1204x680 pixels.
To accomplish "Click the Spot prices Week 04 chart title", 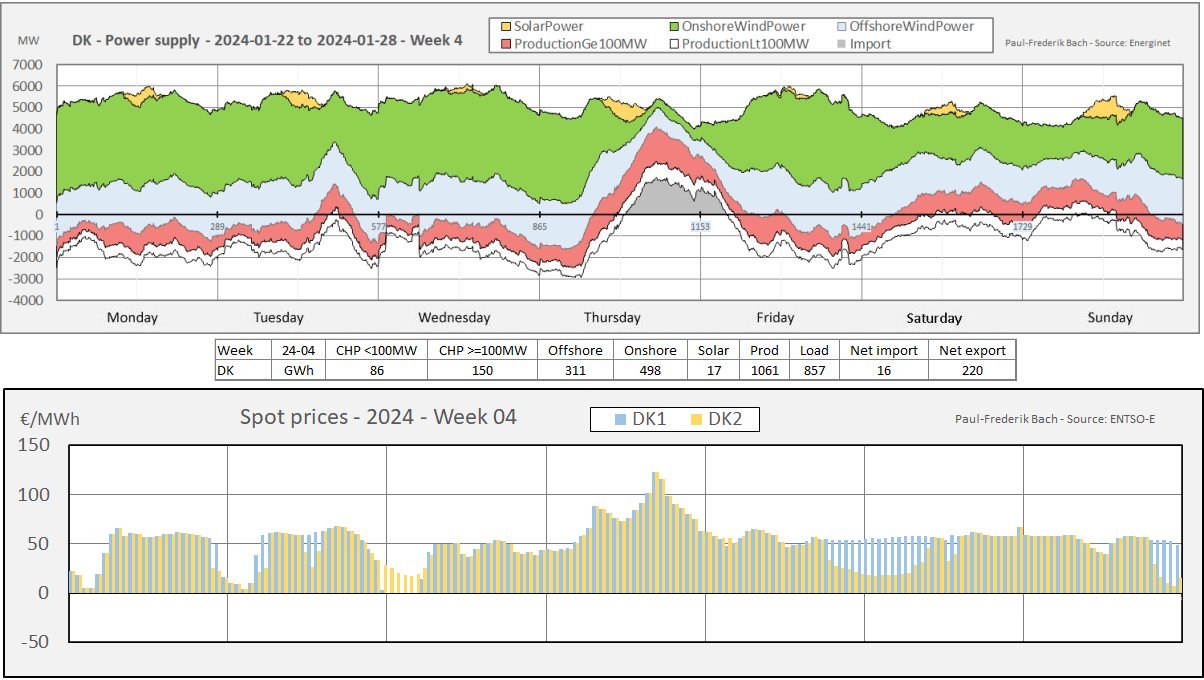I will tap(378, 417).
